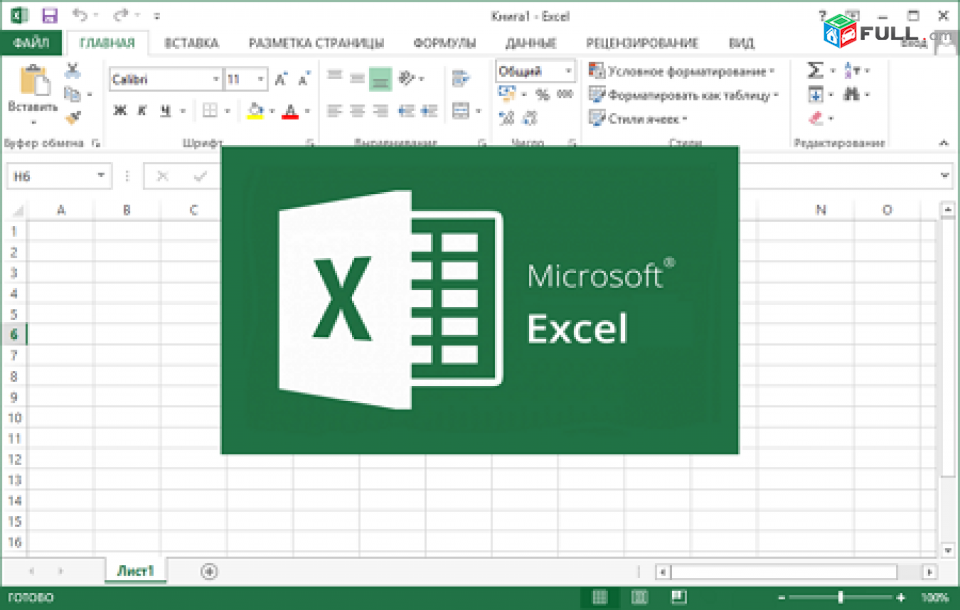Apply percent style

click(542, 94)
